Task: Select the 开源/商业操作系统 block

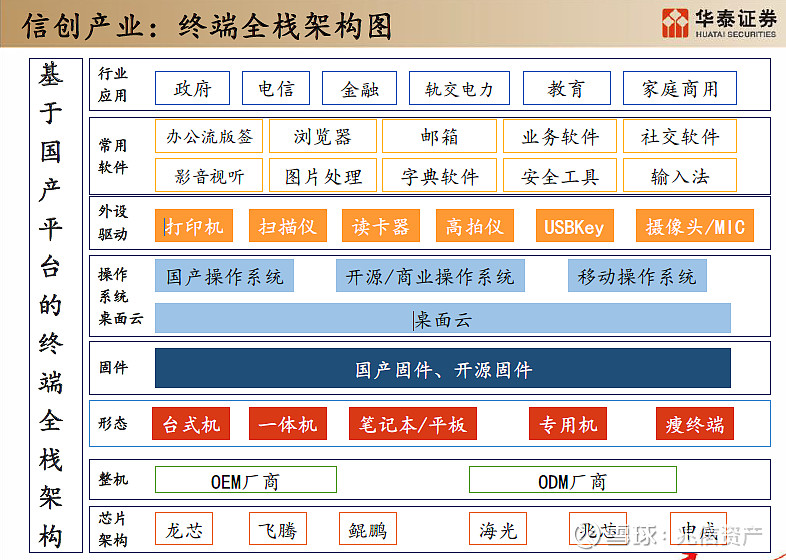Action: pyautogui.click(x=430, y=275)
